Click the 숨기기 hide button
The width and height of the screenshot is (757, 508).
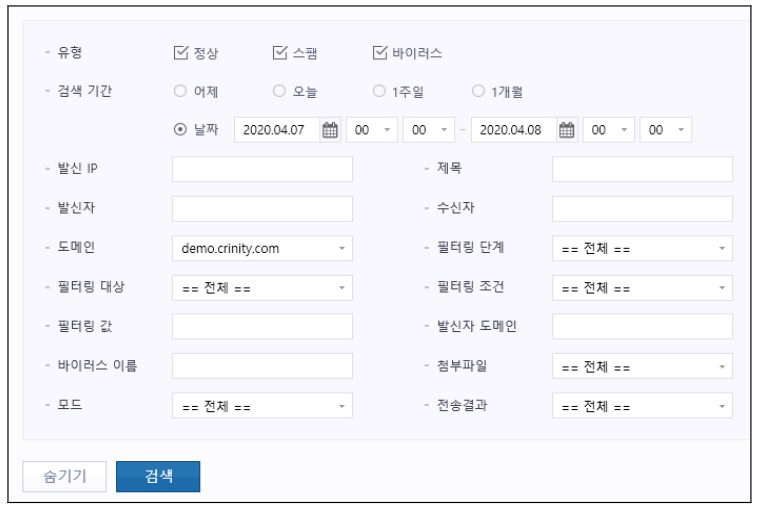(64, 477)
